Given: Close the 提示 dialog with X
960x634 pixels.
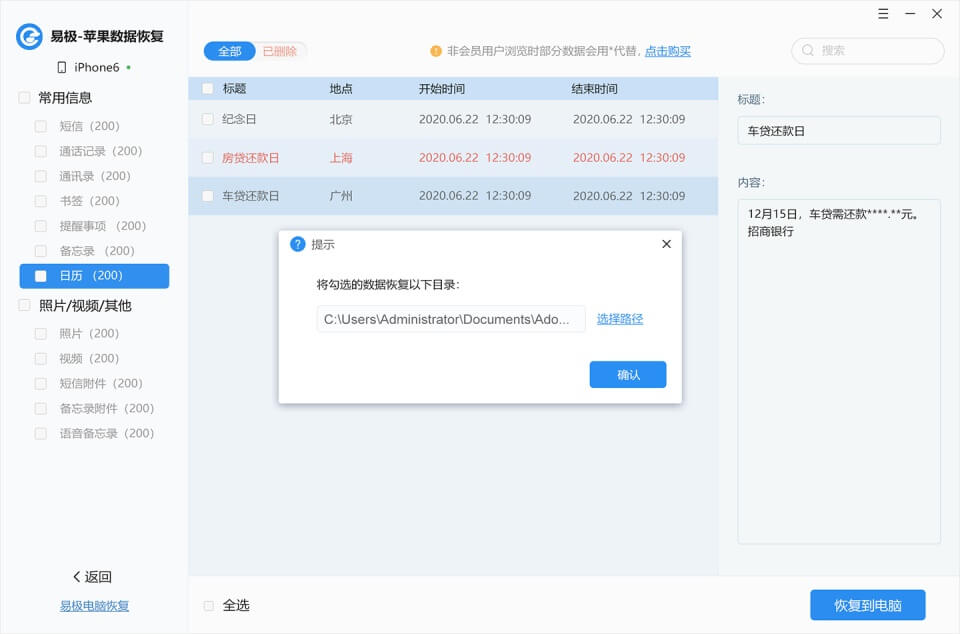Looking at the screenshot, I should coord(666,244).
